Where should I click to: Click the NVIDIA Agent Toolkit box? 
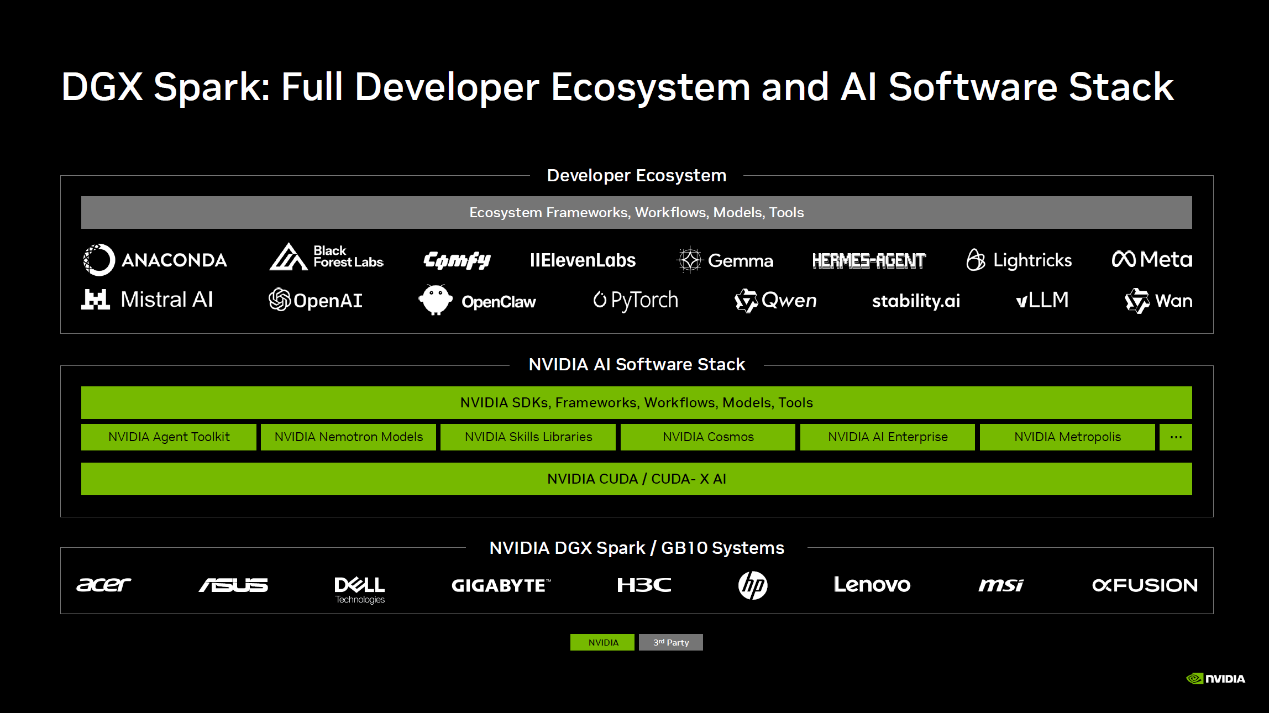(169, 437)
